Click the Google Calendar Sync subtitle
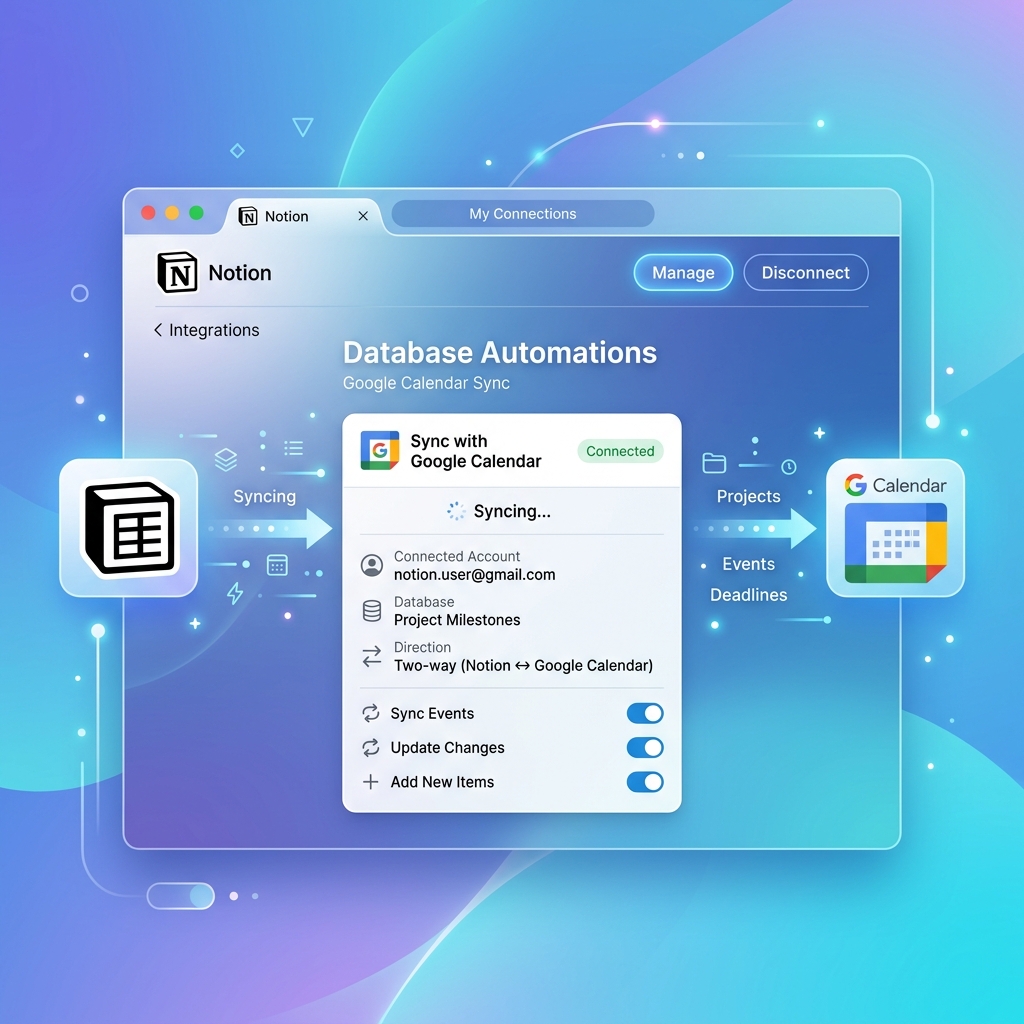The width and height of the screenshot is (1024, 1024). (x=426, y=383)
